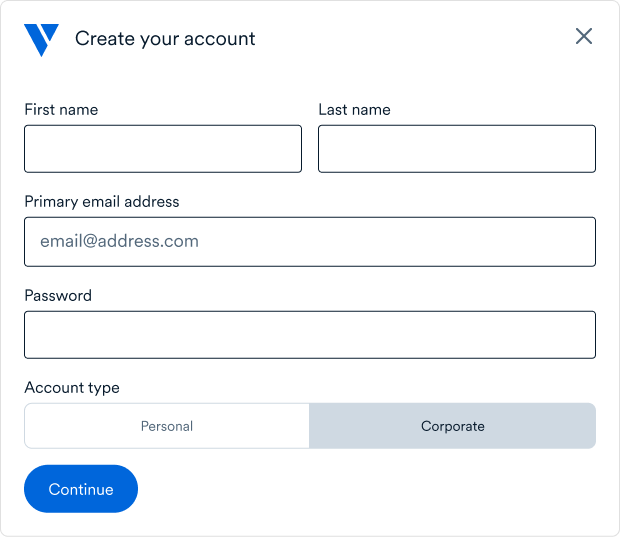
Task: Click the "Password" label text
Action: click(58, 296)
